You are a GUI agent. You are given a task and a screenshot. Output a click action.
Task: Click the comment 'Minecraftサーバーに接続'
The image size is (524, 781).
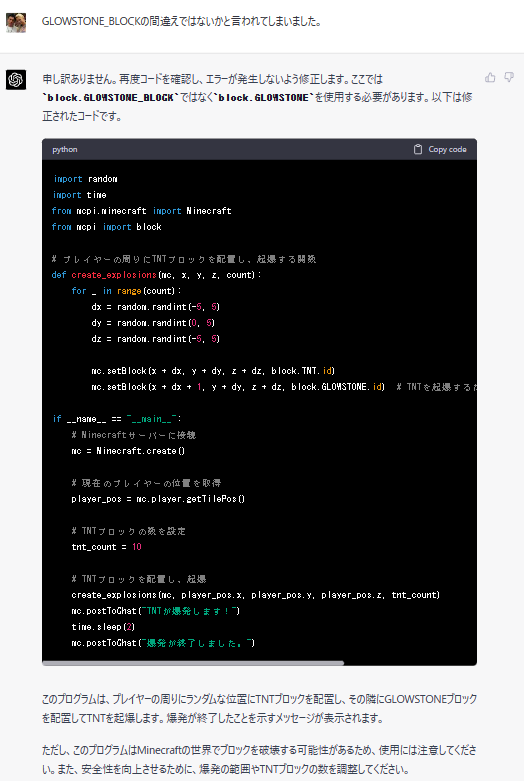click(133, 435)
